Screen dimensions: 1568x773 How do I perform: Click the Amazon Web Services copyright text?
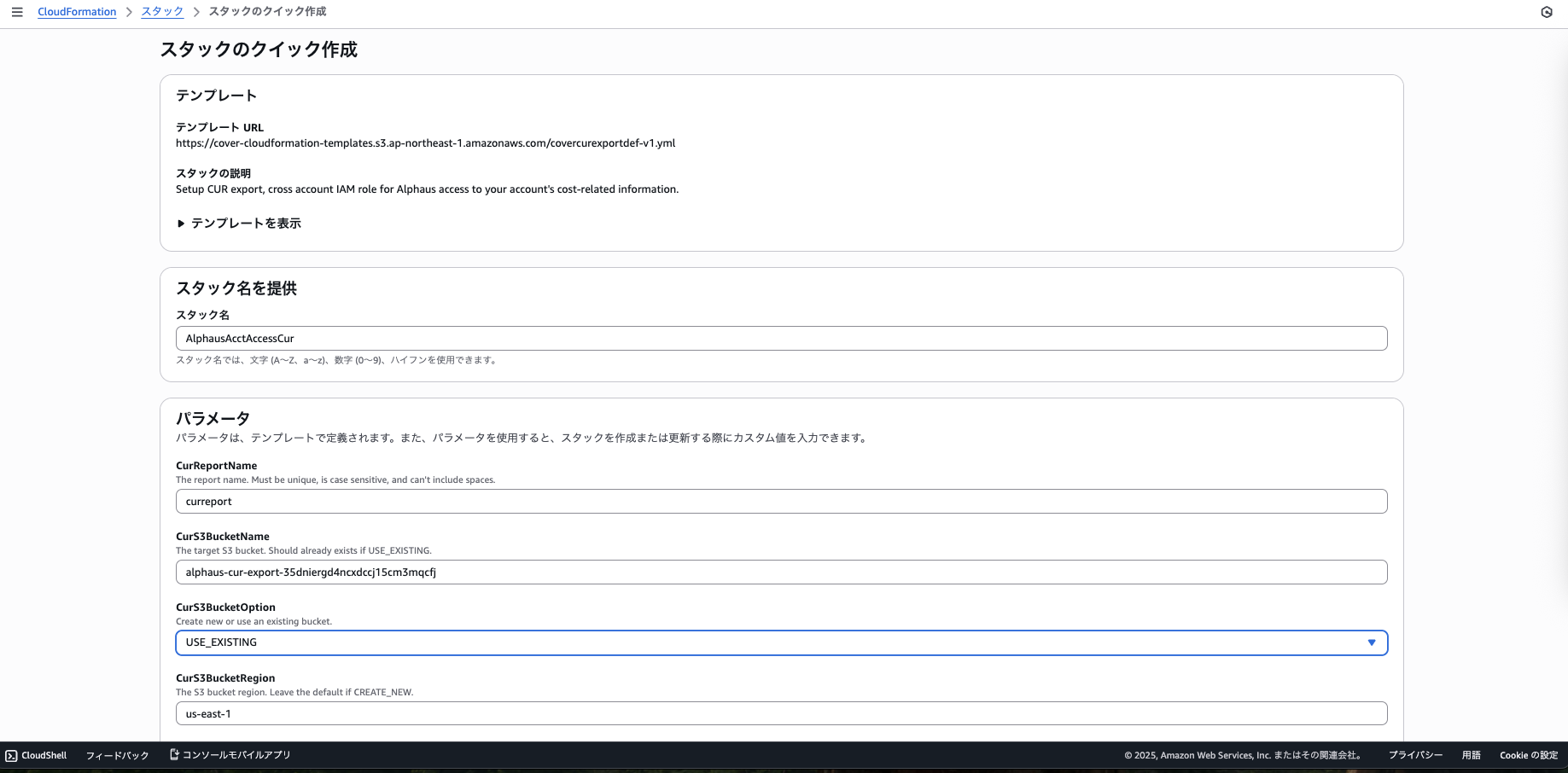pos(1242,755)
